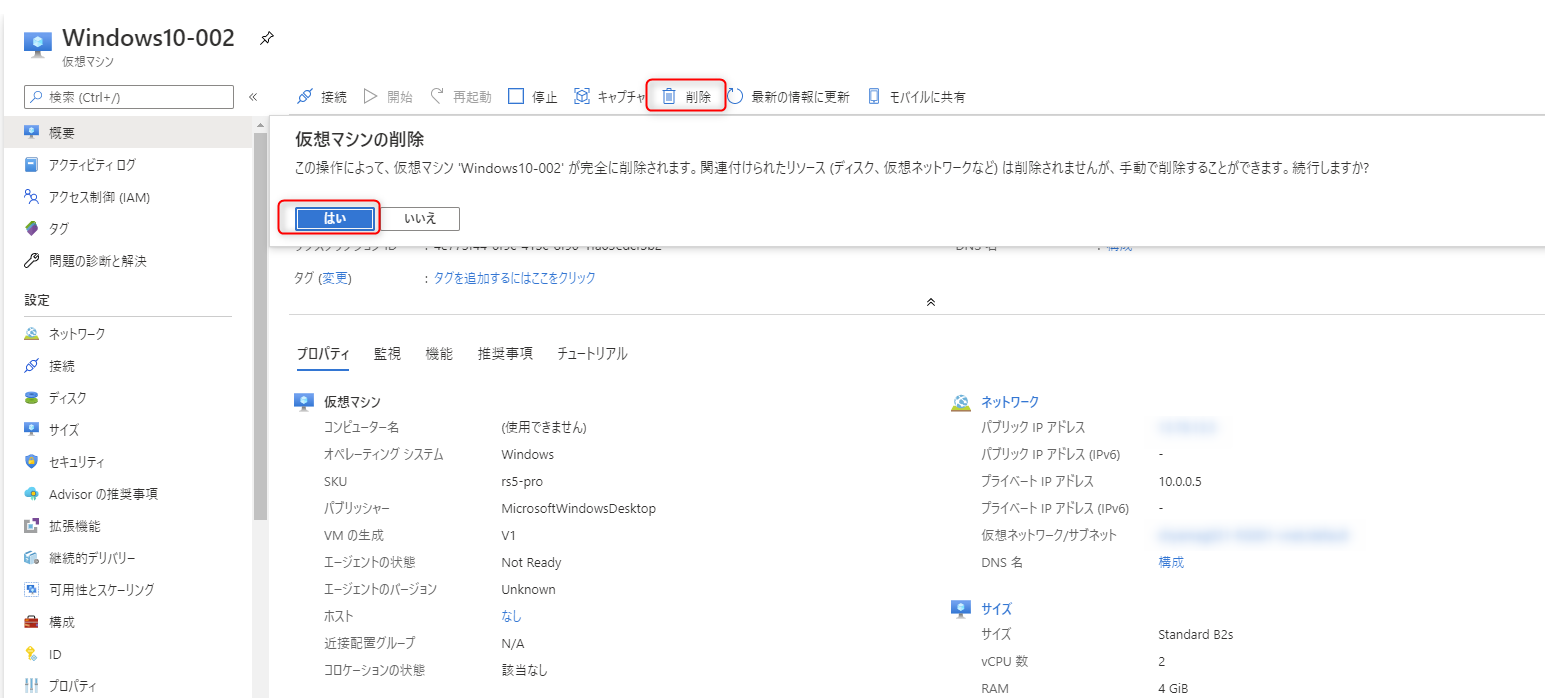
Task: Click タグを追加するにはここをクリック link
Action: pos(514,278)
